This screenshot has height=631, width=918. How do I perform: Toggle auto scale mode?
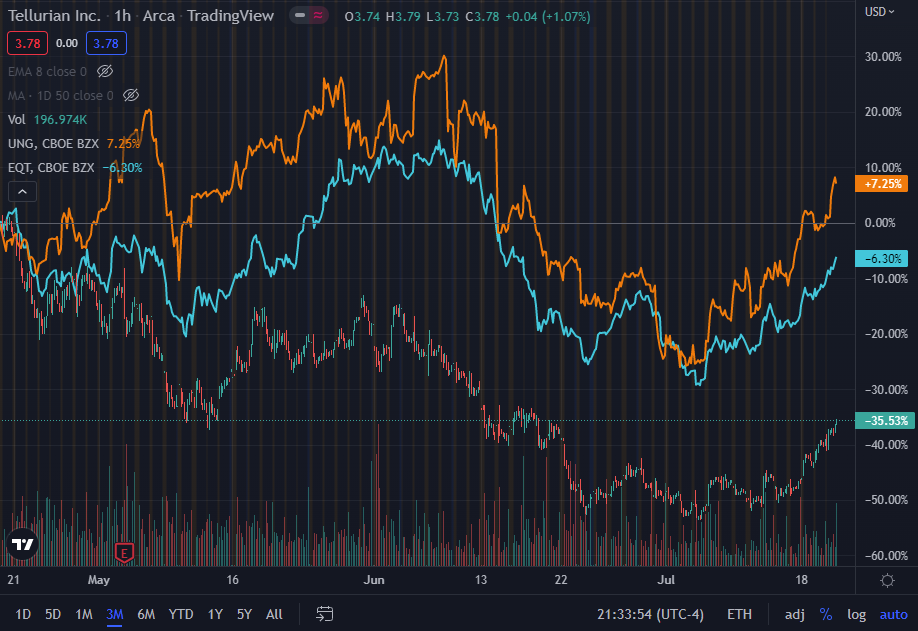coord(893,614)
